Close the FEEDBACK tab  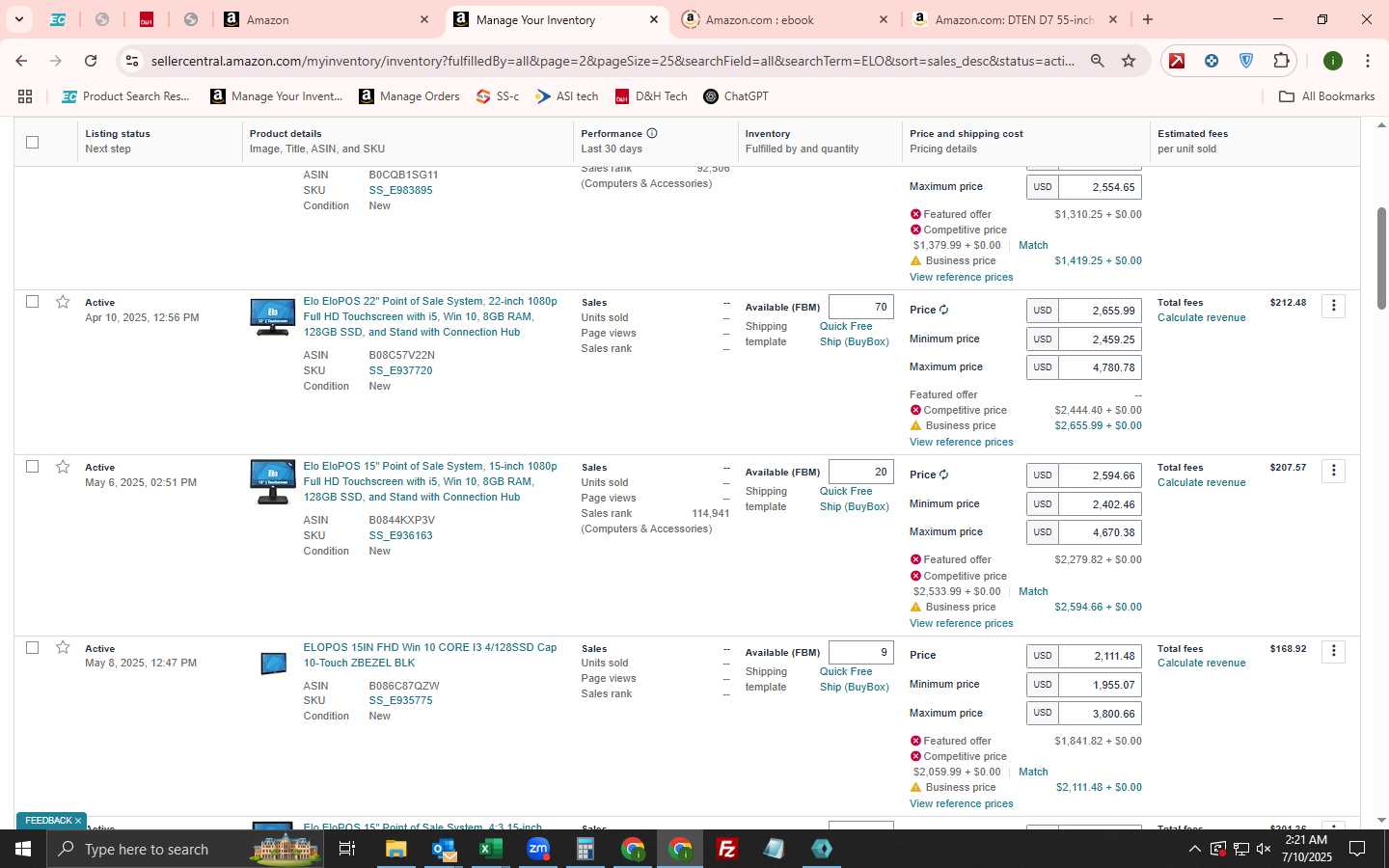(x=78, y=821)
